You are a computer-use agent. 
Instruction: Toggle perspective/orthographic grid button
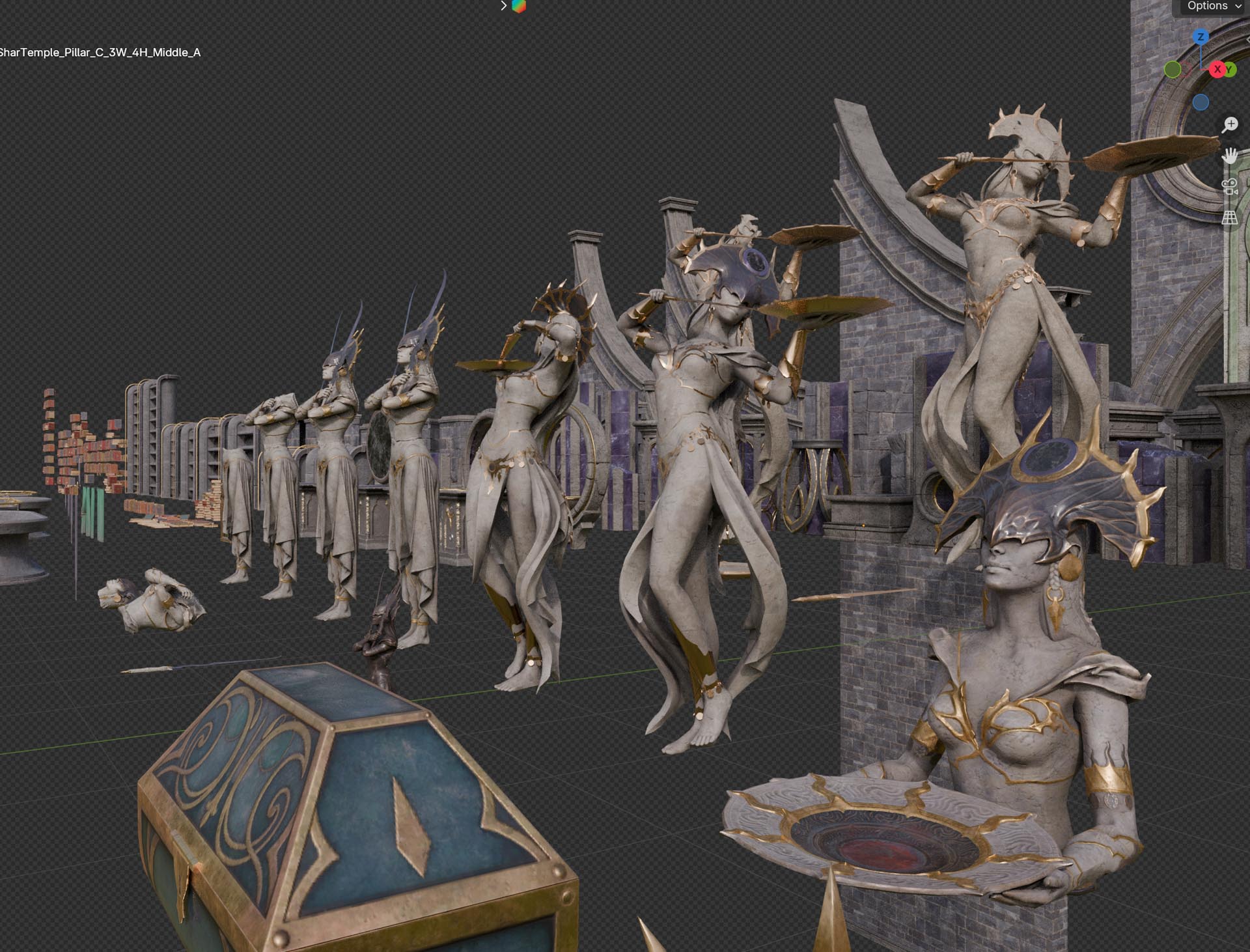[1230, 217]
